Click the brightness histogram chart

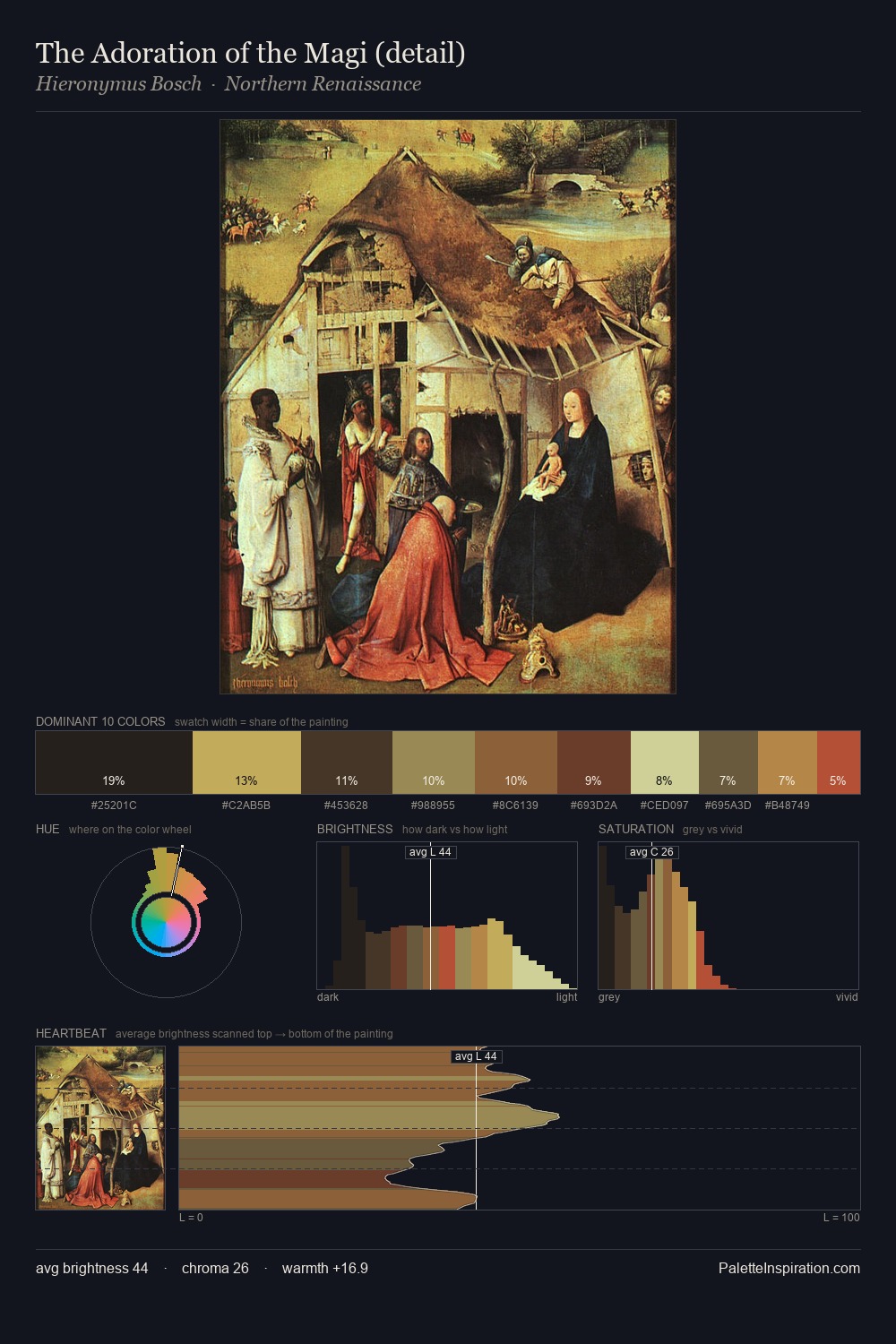[x=447, y=916]
